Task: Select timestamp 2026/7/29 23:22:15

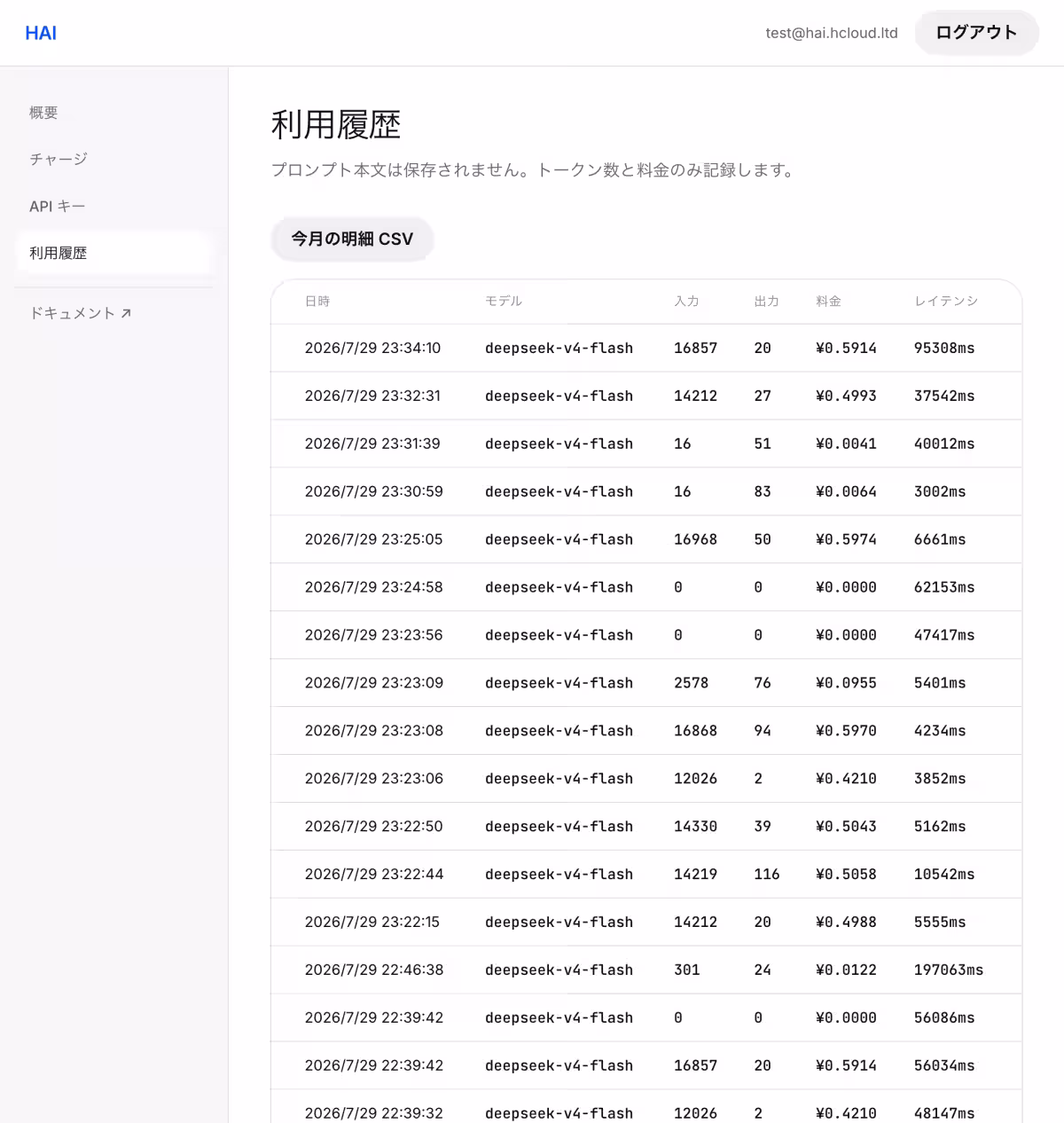Action: pyautogui.click(x=372, y=923)
